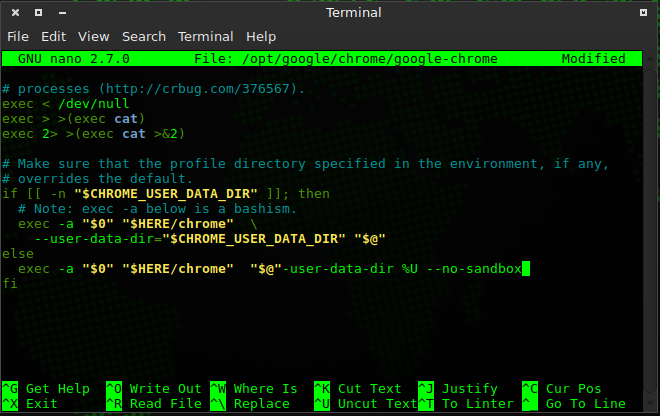Viewport: 660px width, 416px height.
Task: Click the Go To Line shortcut
Action: (x=585, y=404)
